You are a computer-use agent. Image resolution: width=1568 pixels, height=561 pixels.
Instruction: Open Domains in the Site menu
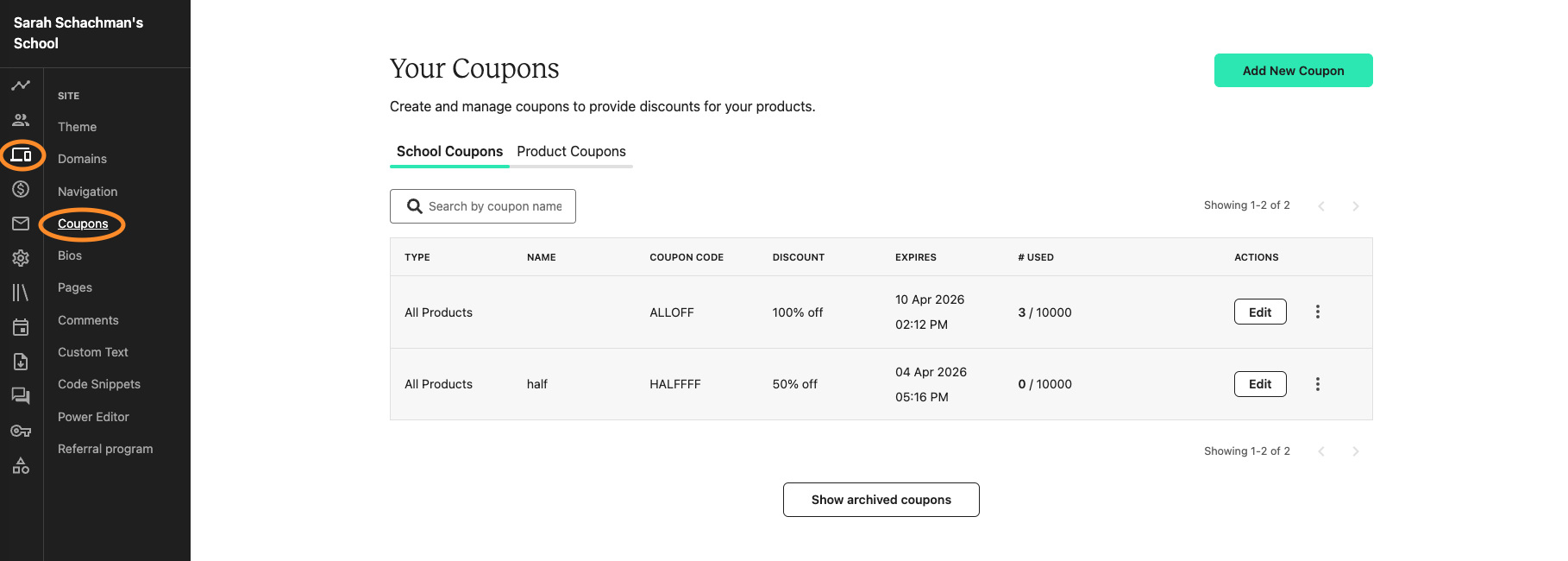point(82,159)
